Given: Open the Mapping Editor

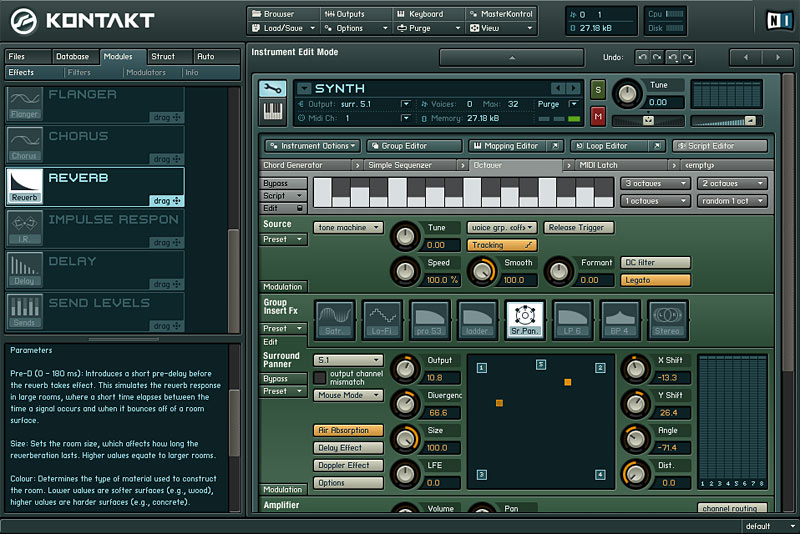Looking at the screenshot, I should [x=510, y=146].
